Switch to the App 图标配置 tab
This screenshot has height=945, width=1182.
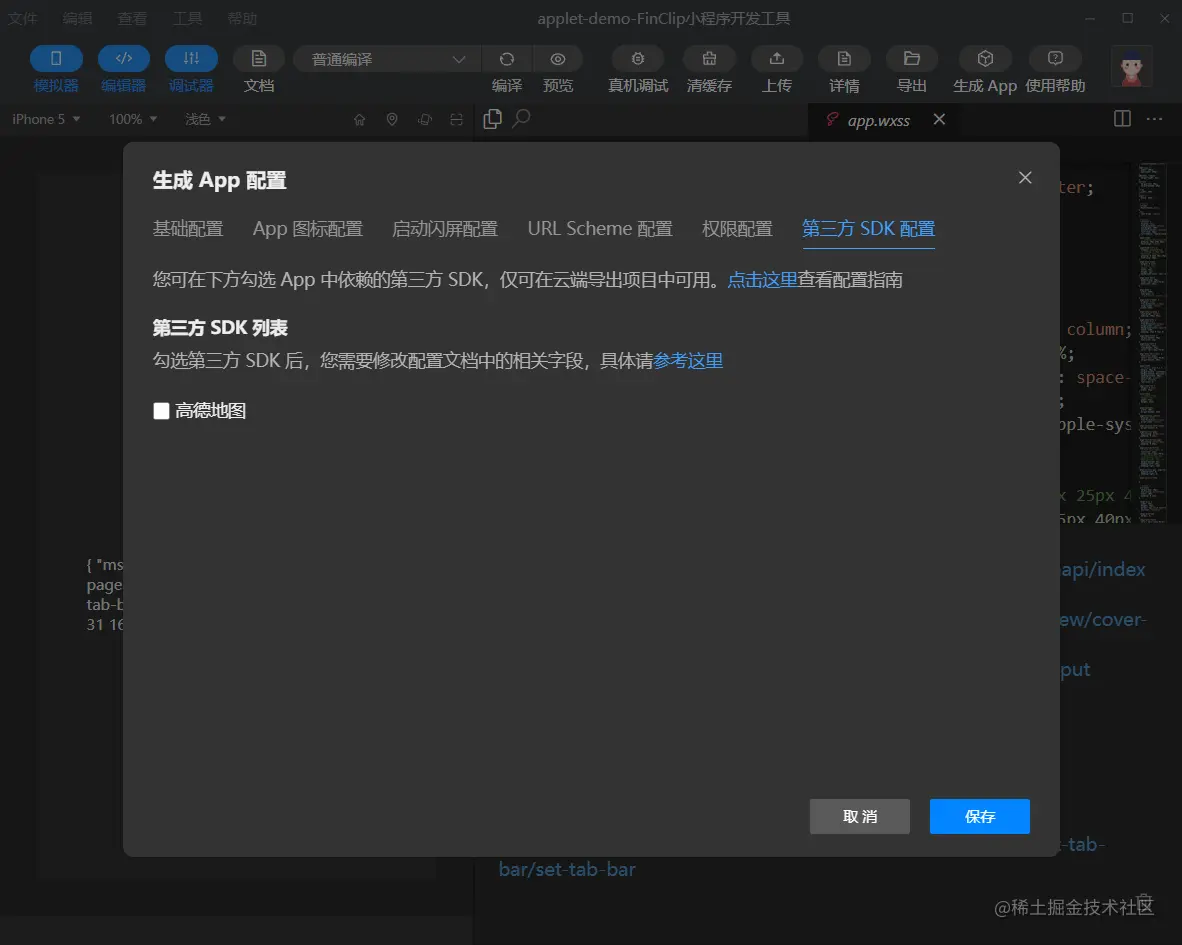tap(308, 228)
